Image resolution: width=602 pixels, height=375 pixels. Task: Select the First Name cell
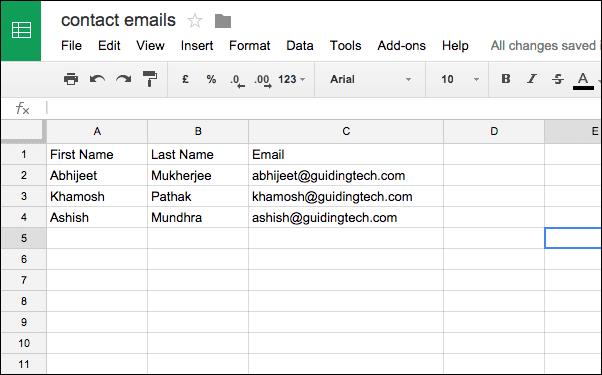[97, 154]
